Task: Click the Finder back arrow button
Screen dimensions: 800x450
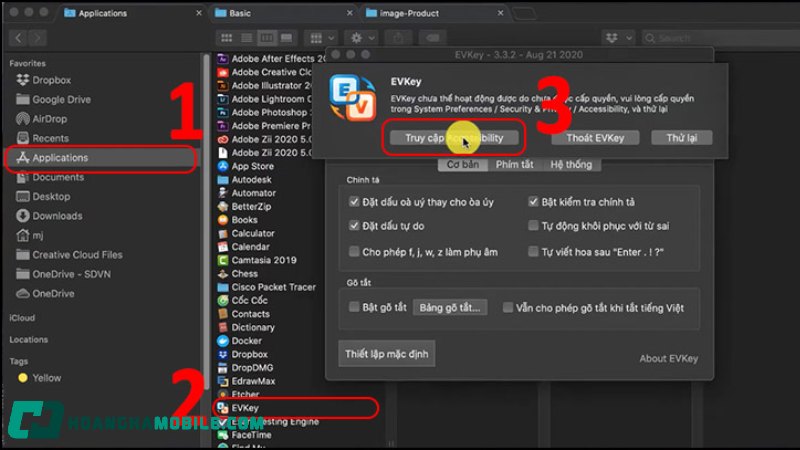Action: (18, 37)
